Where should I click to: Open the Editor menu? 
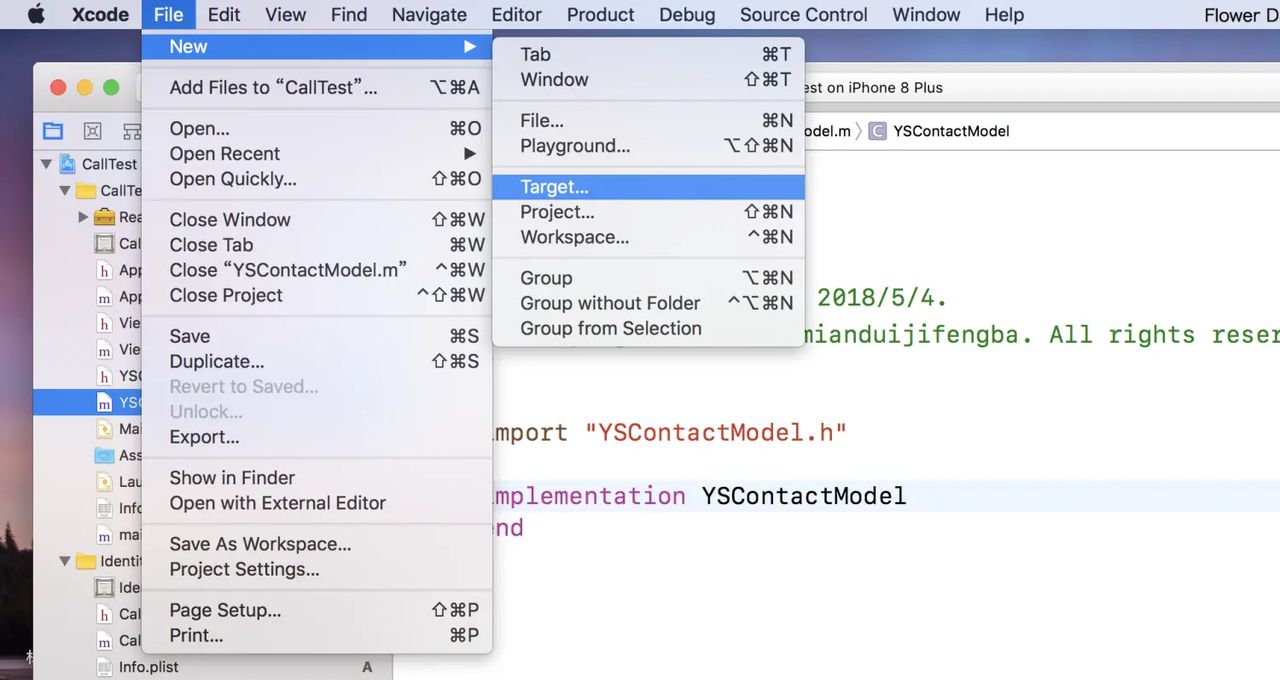(x=517, y=14)
